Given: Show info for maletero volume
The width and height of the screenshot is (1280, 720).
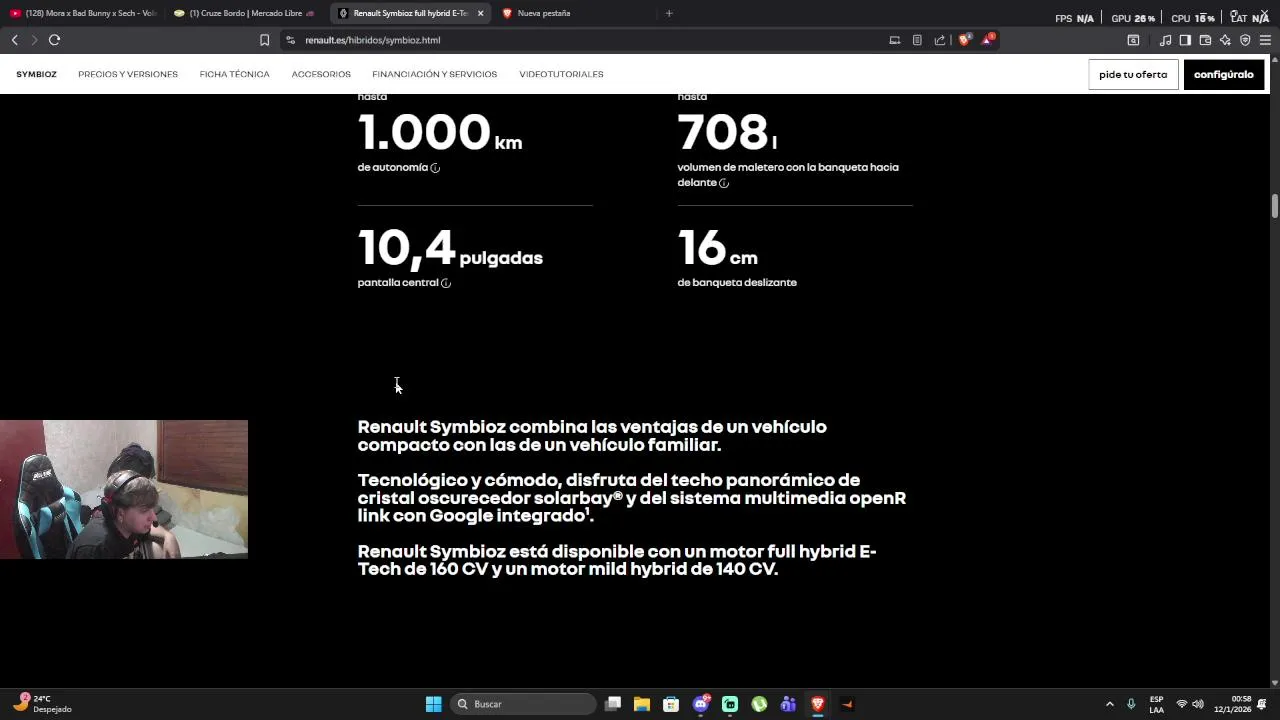Looking at the screenshot, I should [724, 183].
